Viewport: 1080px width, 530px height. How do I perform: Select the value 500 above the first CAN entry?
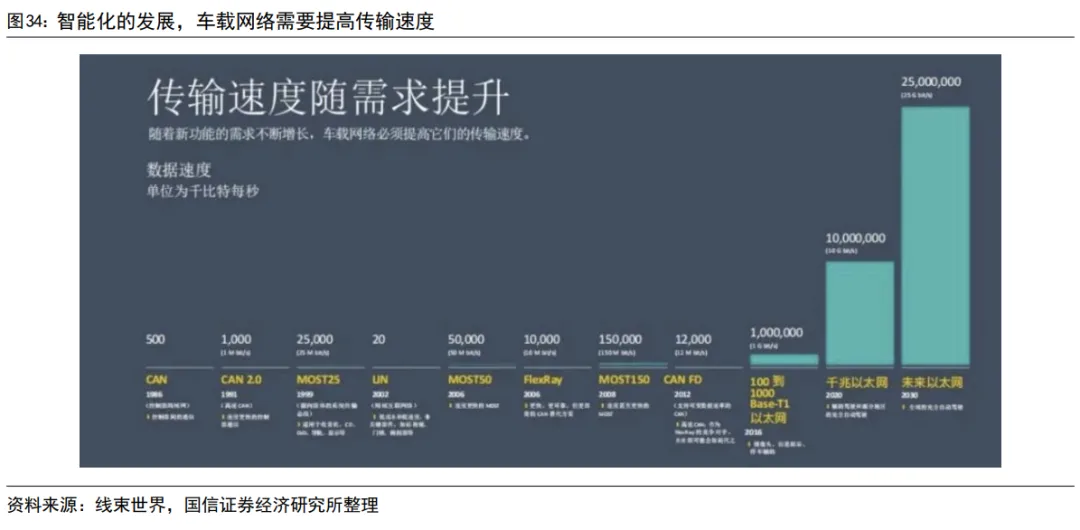[156, 340]
